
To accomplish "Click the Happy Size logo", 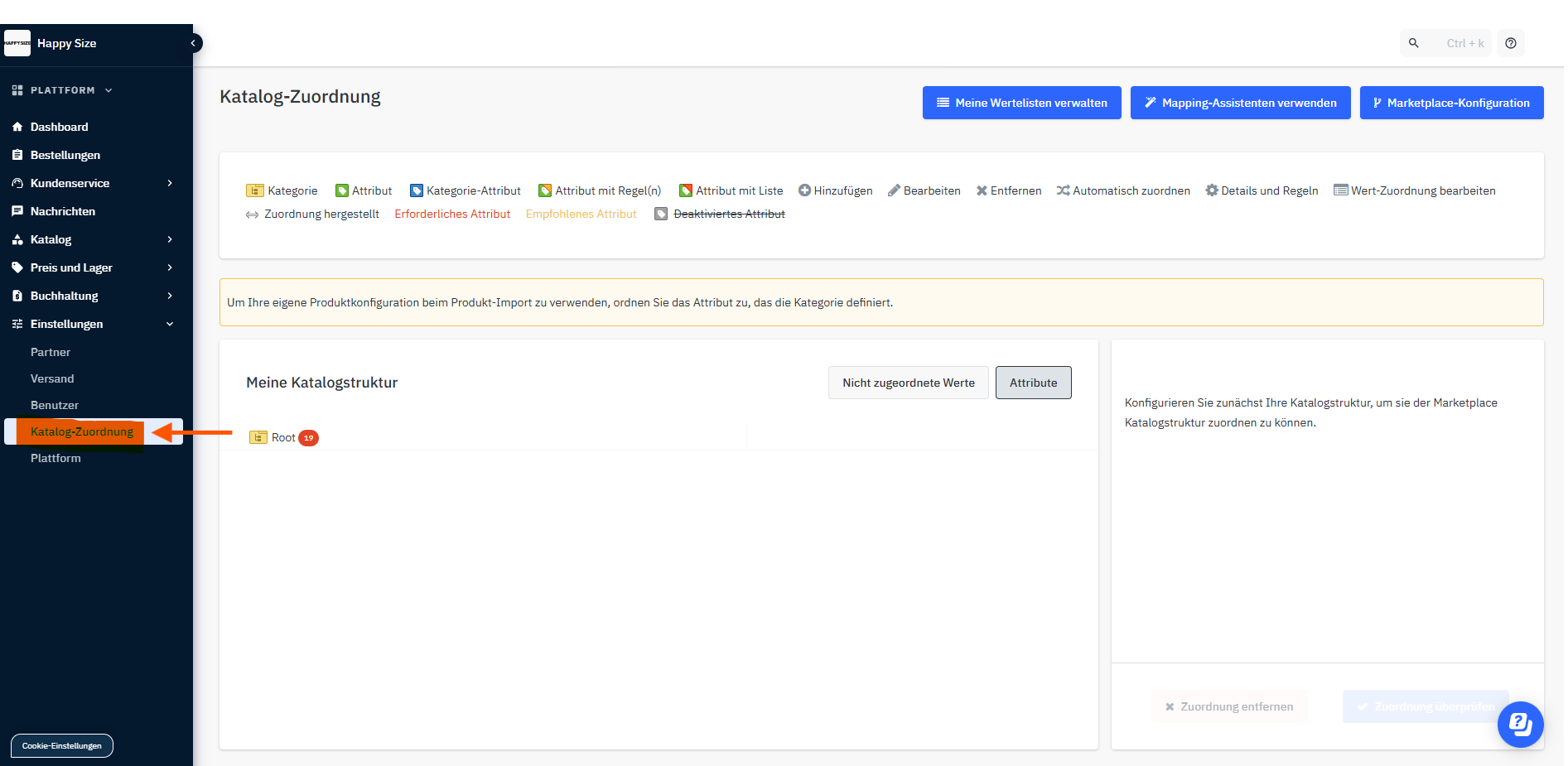I will tap(17, 43).
